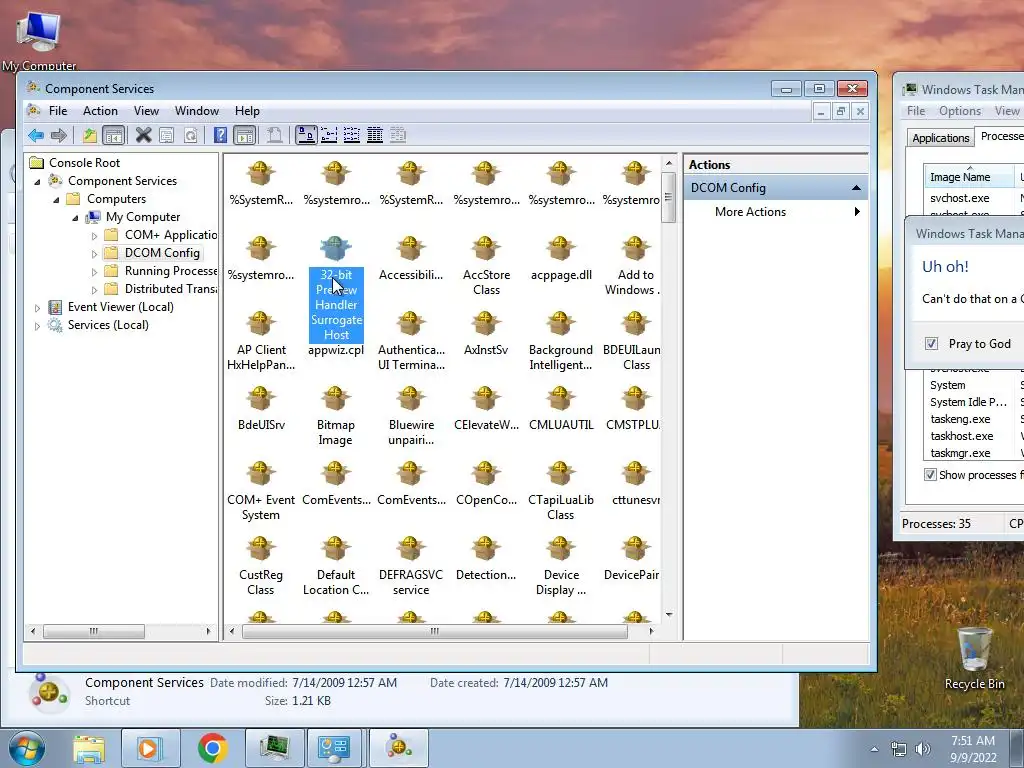This screenshot has height=768, width=1024.
Task: Select the CustReg Class item
Action: coord(261,567)
